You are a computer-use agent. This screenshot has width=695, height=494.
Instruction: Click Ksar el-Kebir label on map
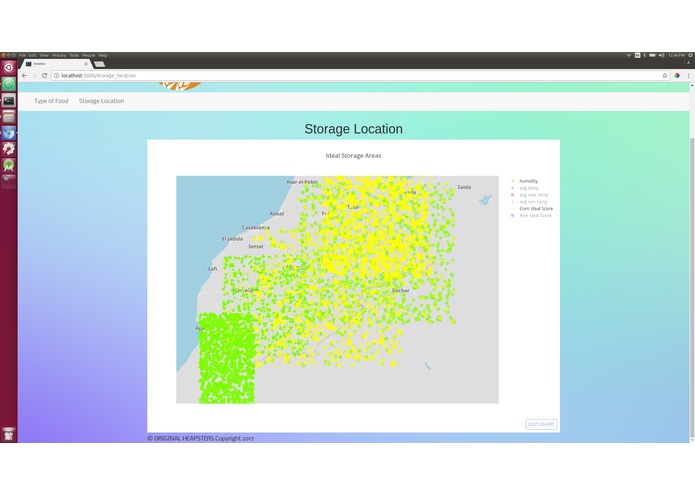[x=302, y=182]
